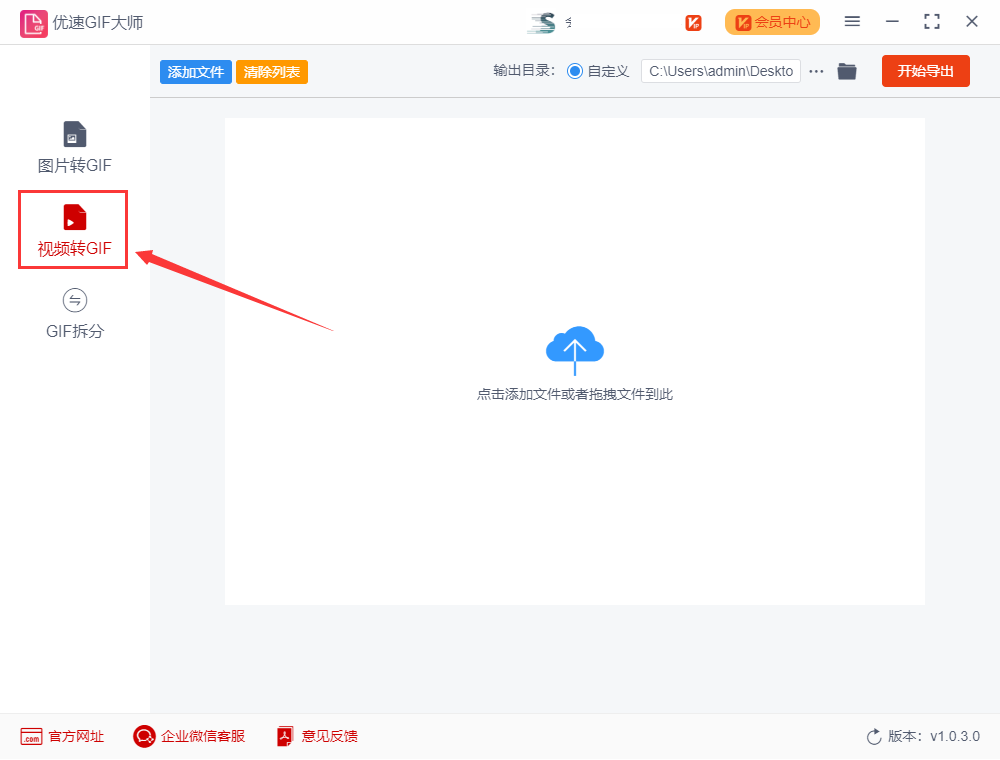The height and width of the screenshot is (760, 1000).
Task: Switch to the 图片转GIF tab
Action: 74,148
